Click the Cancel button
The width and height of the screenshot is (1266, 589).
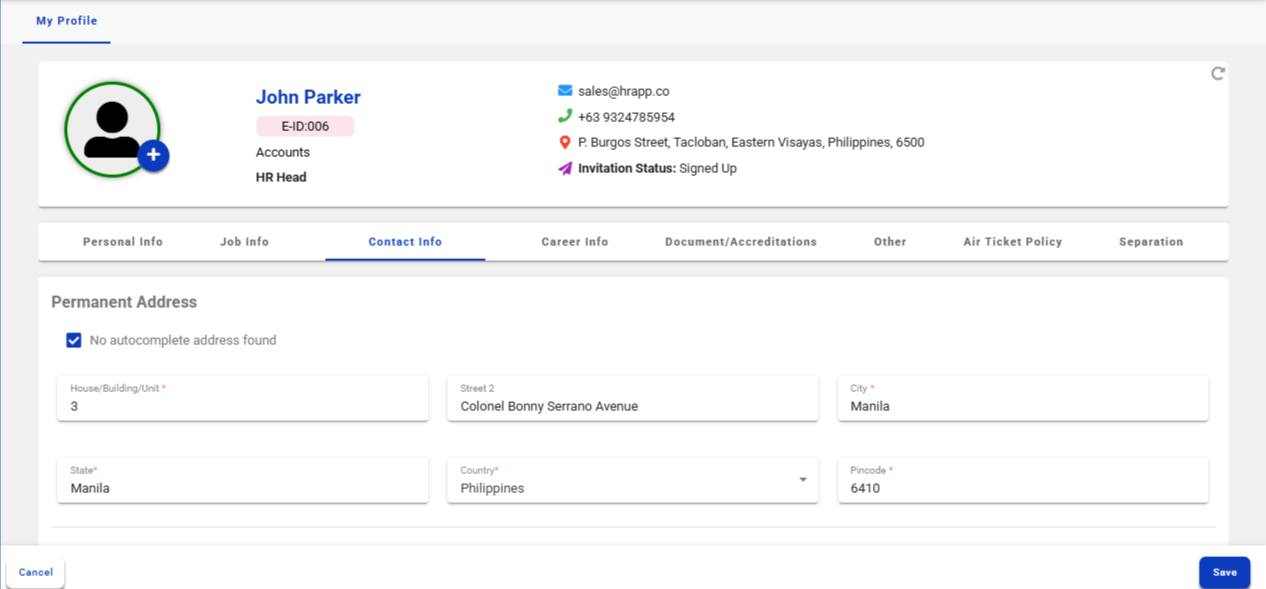(36, 573)
